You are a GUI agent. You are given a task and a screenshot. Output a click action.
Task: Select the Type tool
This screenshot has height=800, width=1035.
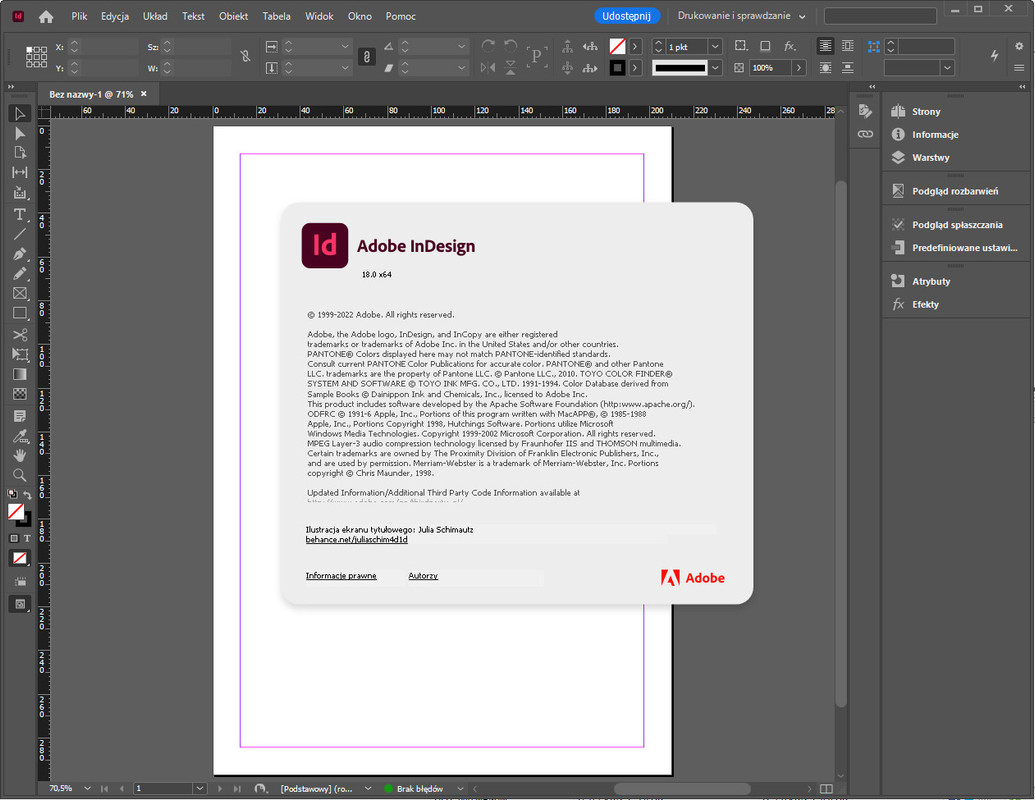tap(20, 215)
